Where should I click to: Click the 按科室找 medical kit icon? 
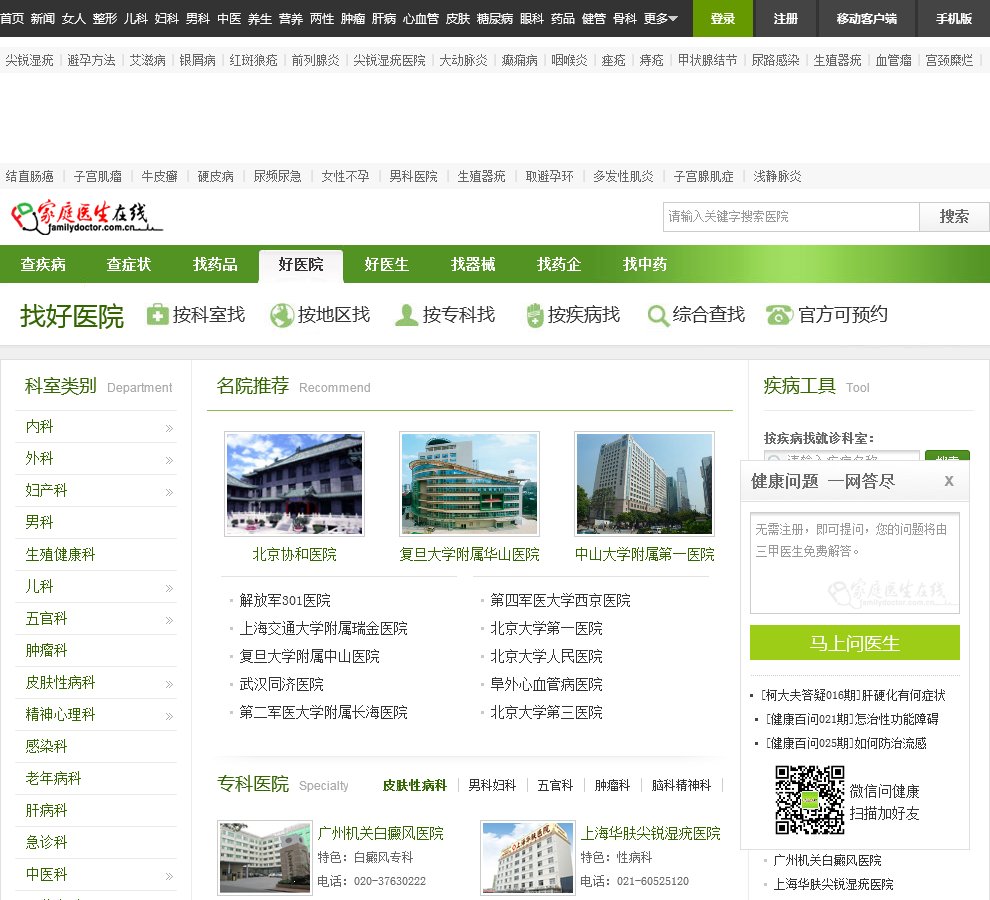157,315
